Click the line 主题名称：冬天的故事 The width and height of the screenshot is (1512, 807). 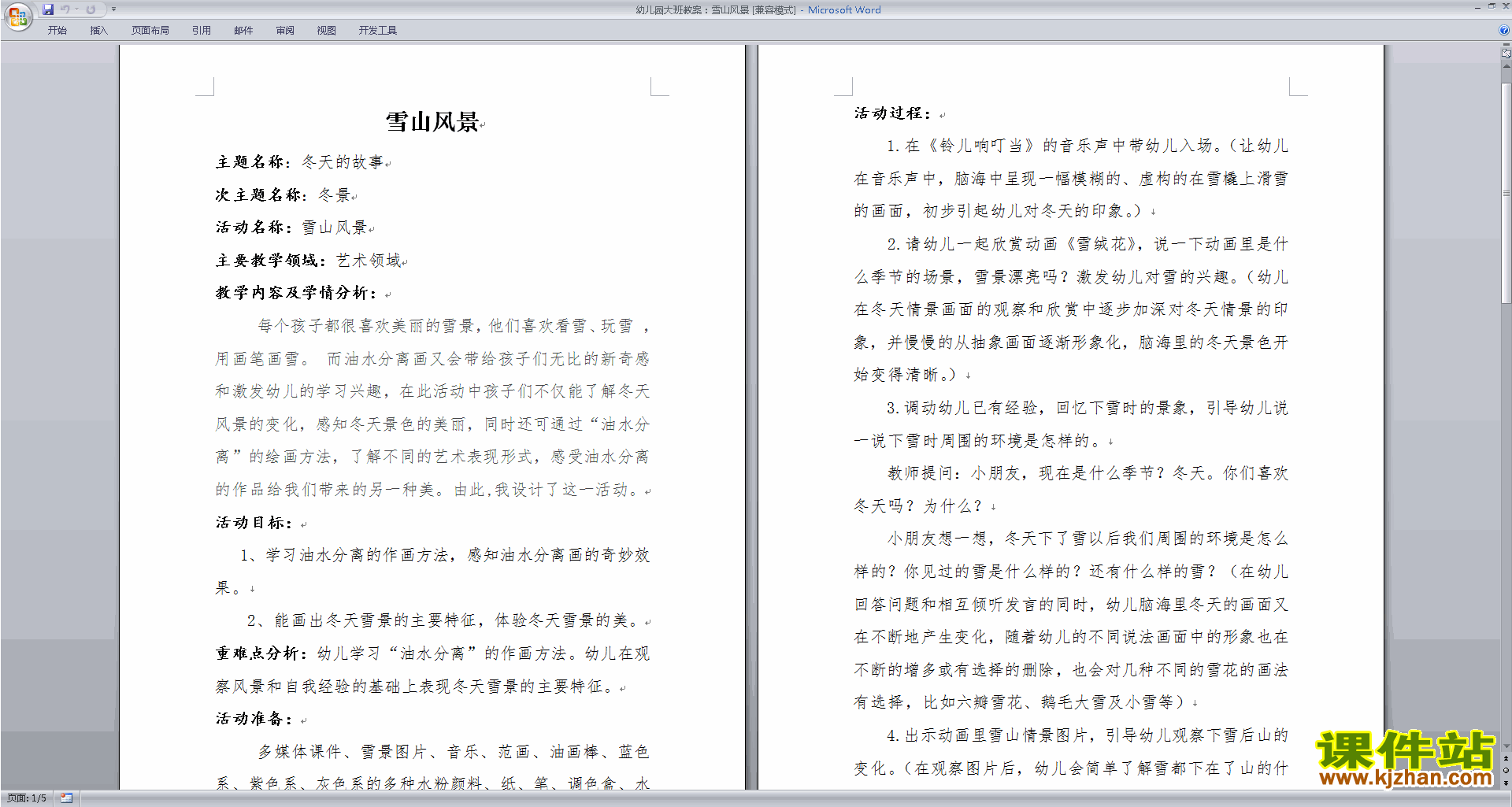coord(300,162)
